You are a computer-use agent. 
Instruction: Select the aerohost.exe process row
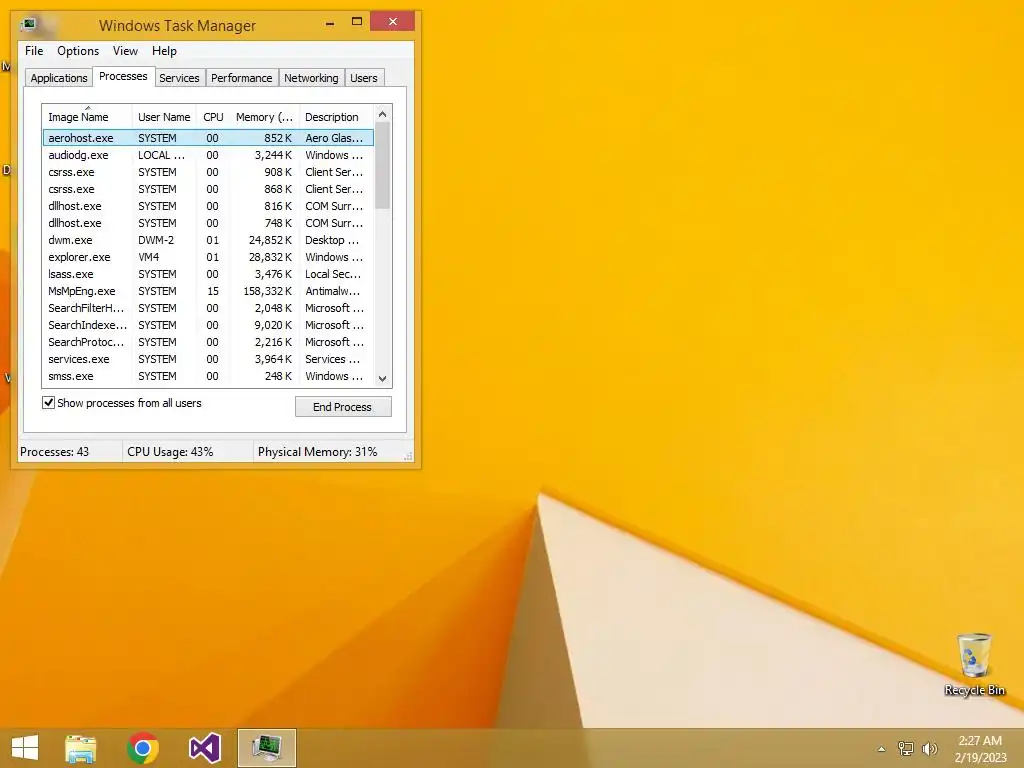click(208, 138)
